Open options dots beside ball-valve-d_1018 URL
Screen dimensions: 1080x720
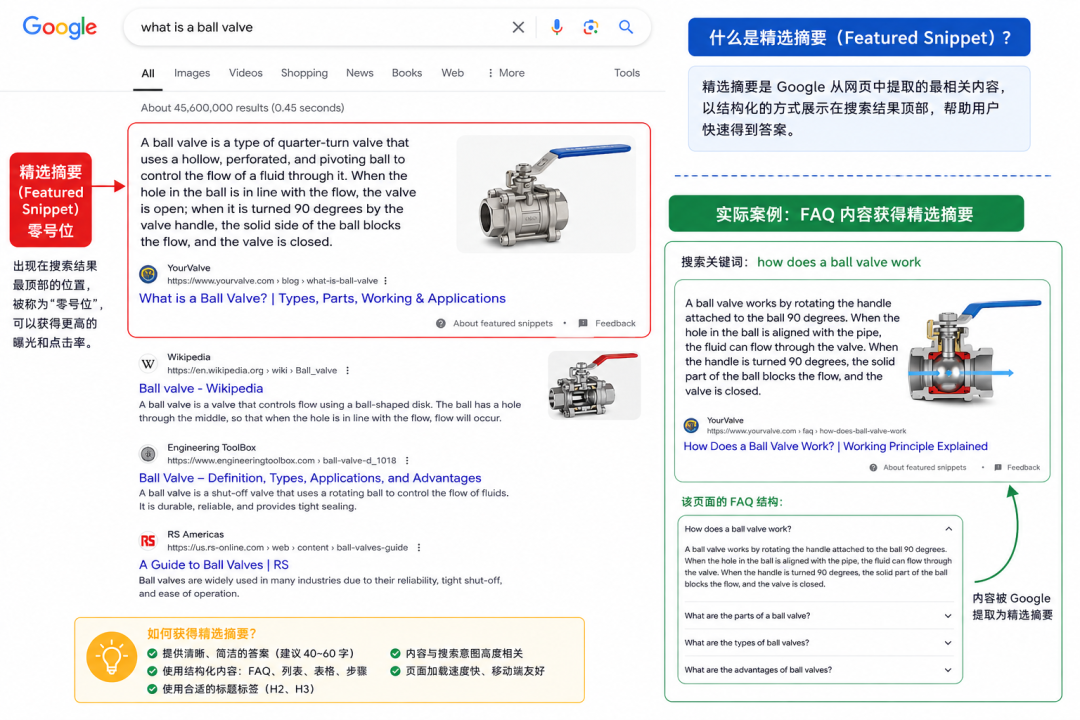click(407, 460)
